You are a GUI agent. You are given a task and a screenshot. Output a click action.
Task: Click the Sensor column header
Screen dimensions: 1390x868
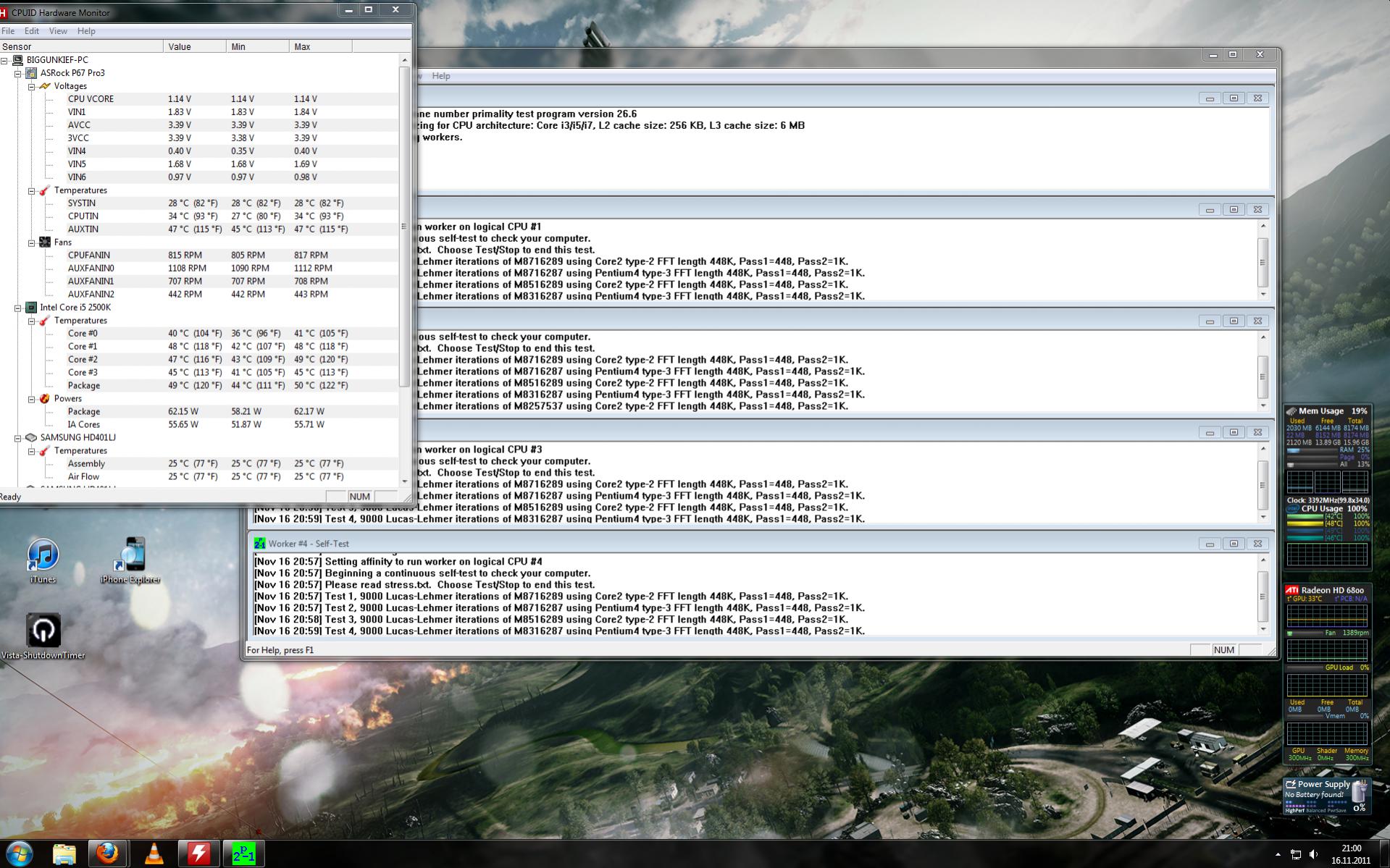(82, 46)
